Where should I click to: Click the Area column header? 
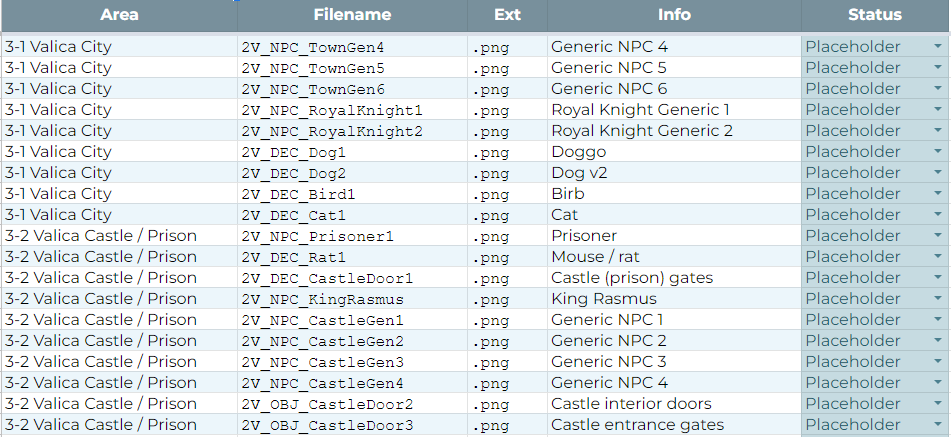pos(119,15)
